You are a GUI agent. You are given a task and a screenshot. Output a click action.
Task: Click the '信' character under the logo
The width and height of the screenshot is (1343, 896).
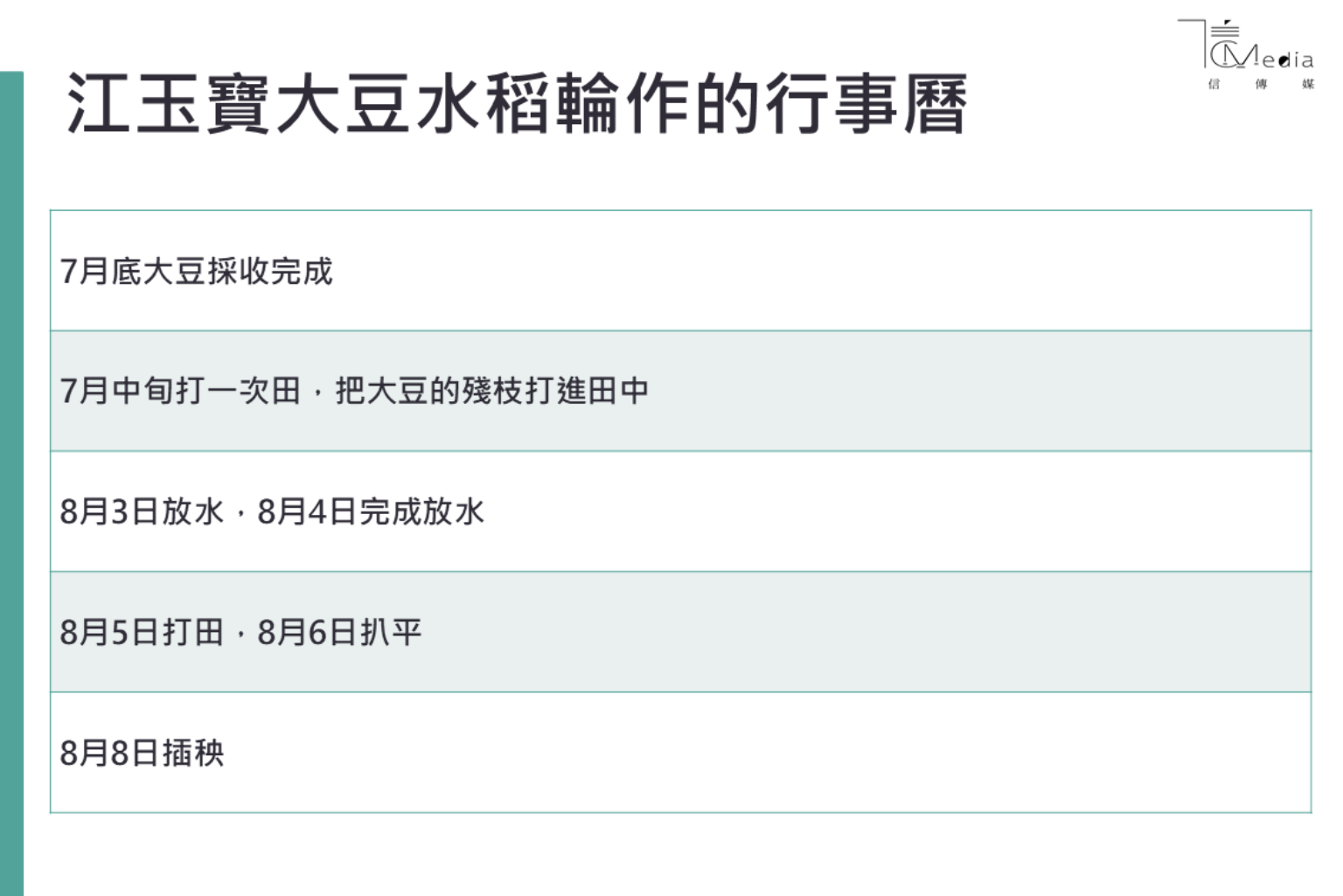(x=1214, y=84)
